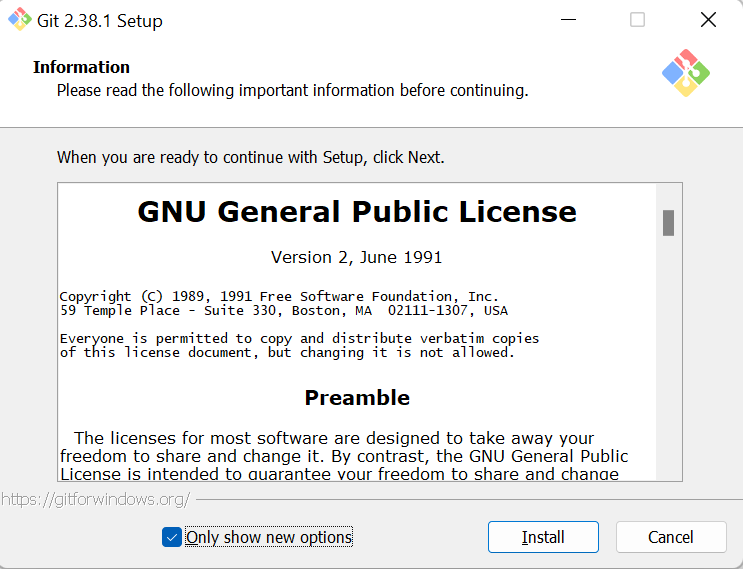The image size is (743, 569).
Task: Click the Free Software Foundation copyright line
Action: (x=279, y=296)
